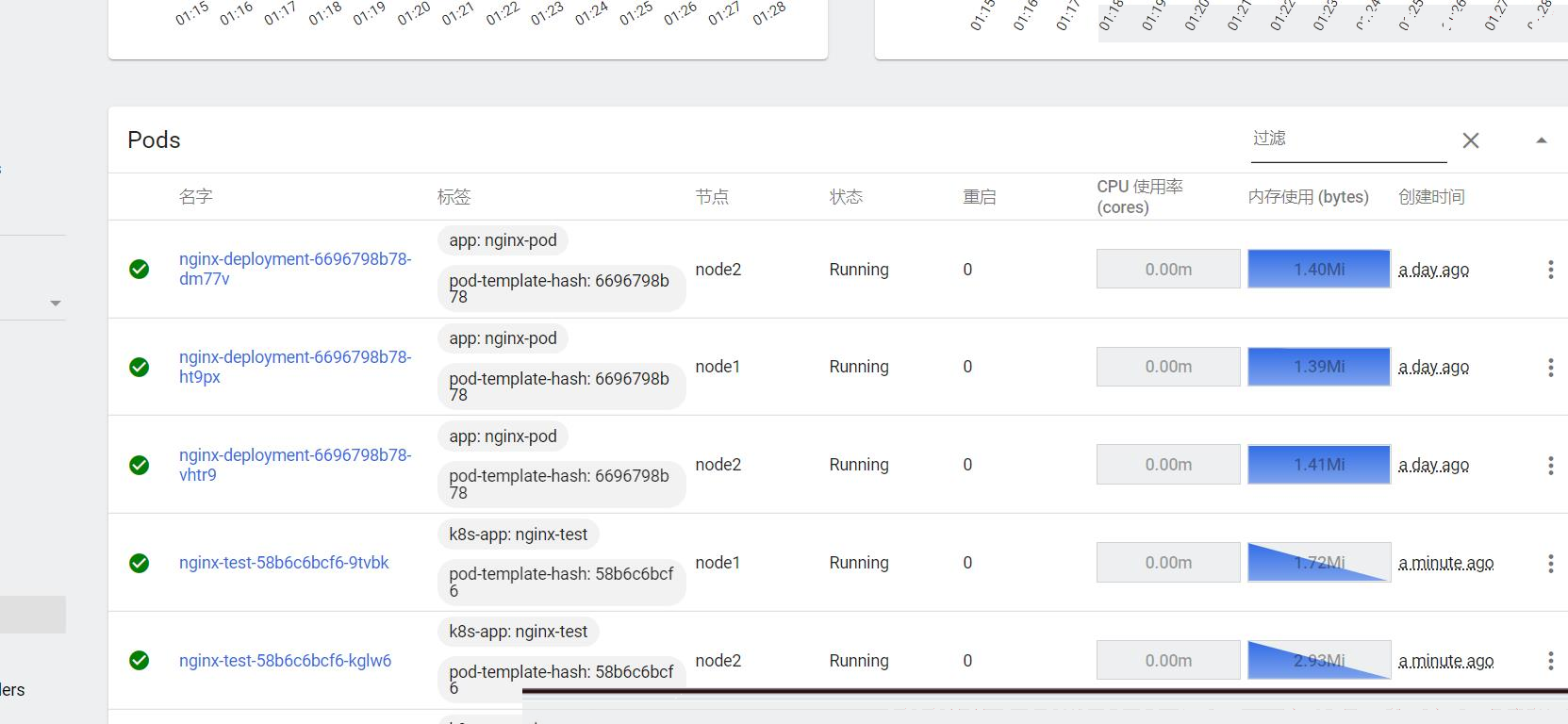
Task: Click 1.40Mi memory usage bar
Action: click(1318, 270)
